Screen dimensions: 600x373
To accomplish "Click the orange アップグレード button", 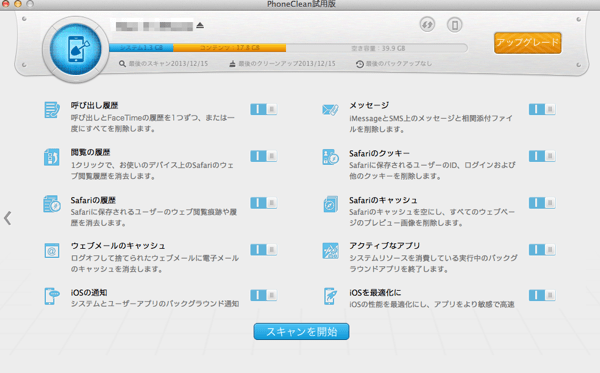I will 528,42.
